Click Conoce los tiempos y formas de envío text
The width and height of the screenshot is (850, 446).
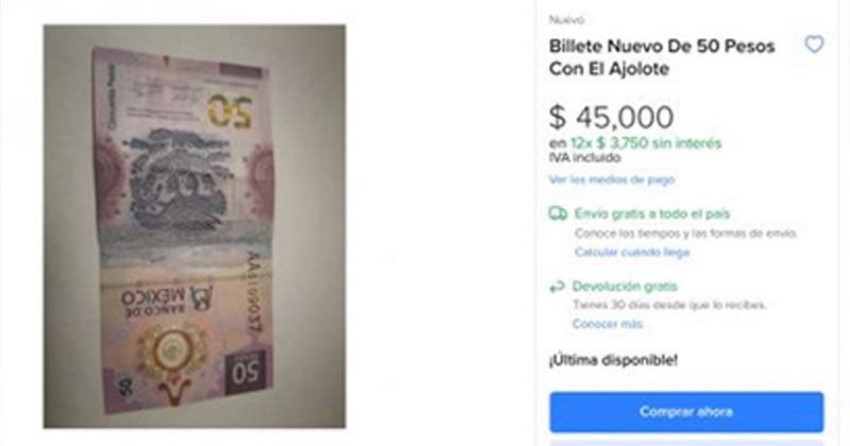click(x=686, y=233)
